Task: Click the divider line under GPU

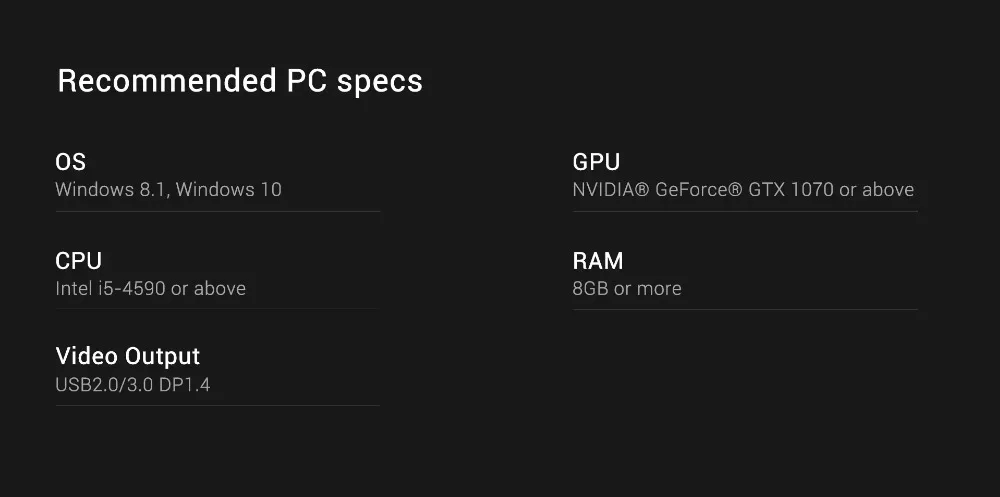Action: pos(745,211)
